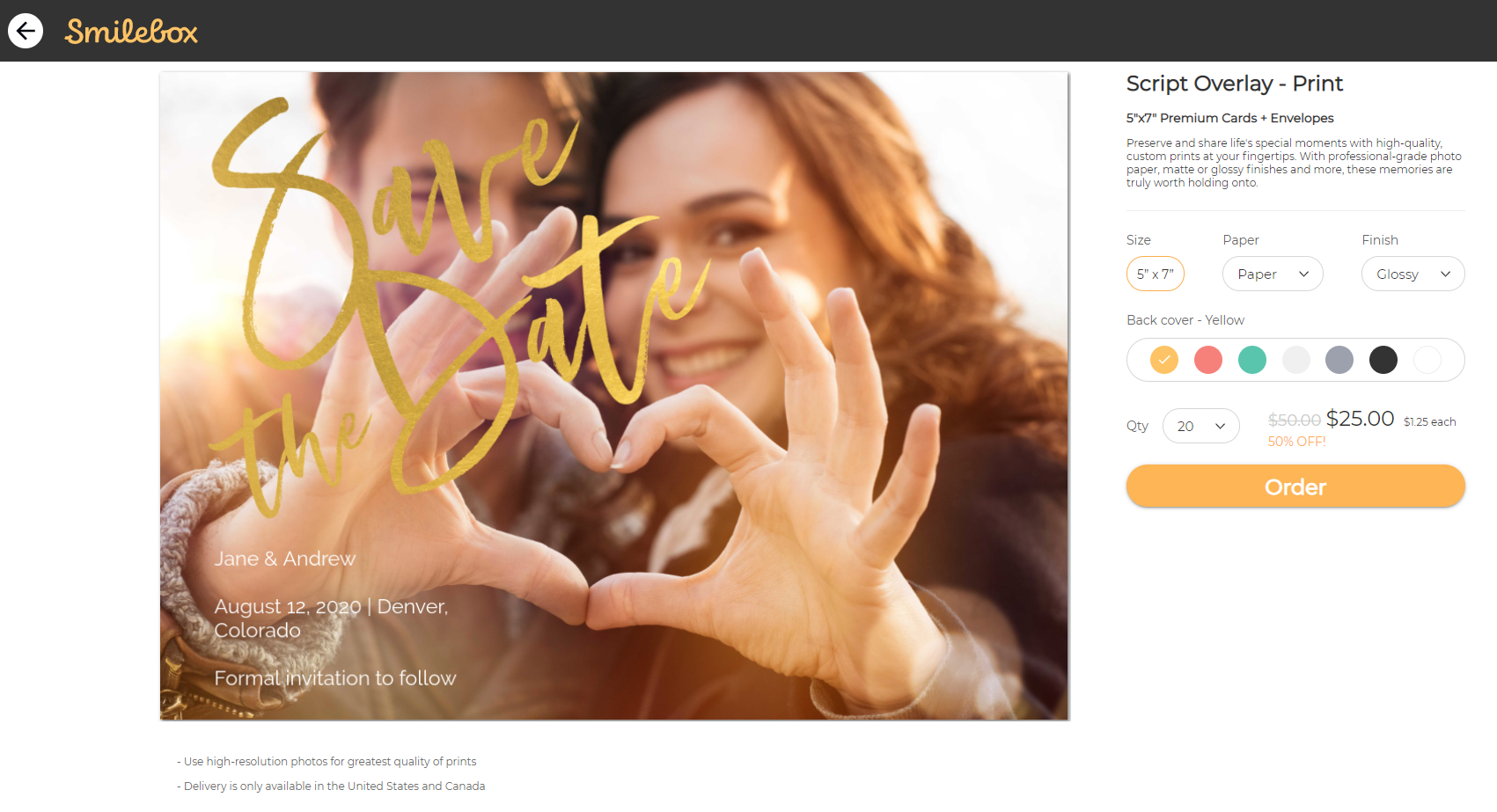Screen dimensions: 1497x812
Task: Select the black back cover color
Action: click(x=1383, y=360)
